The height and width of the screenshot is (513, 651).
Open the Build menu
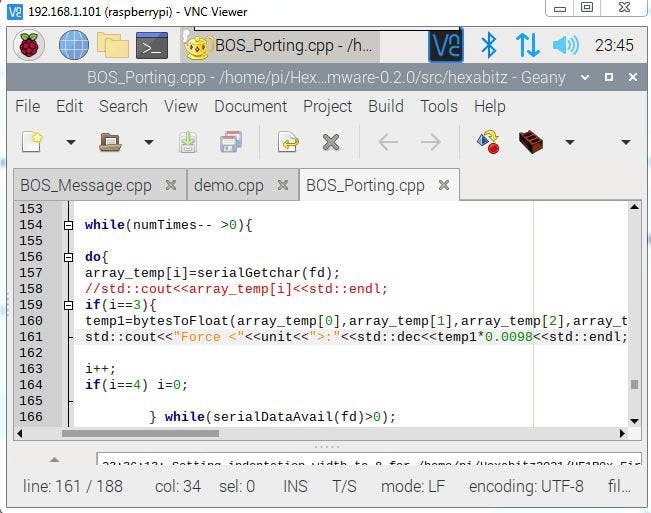click(385, 106)
